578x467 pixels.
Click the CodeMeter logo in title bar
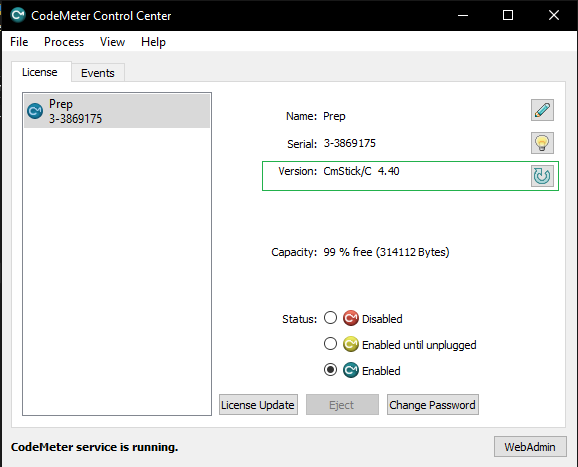[x=17, y=15]
